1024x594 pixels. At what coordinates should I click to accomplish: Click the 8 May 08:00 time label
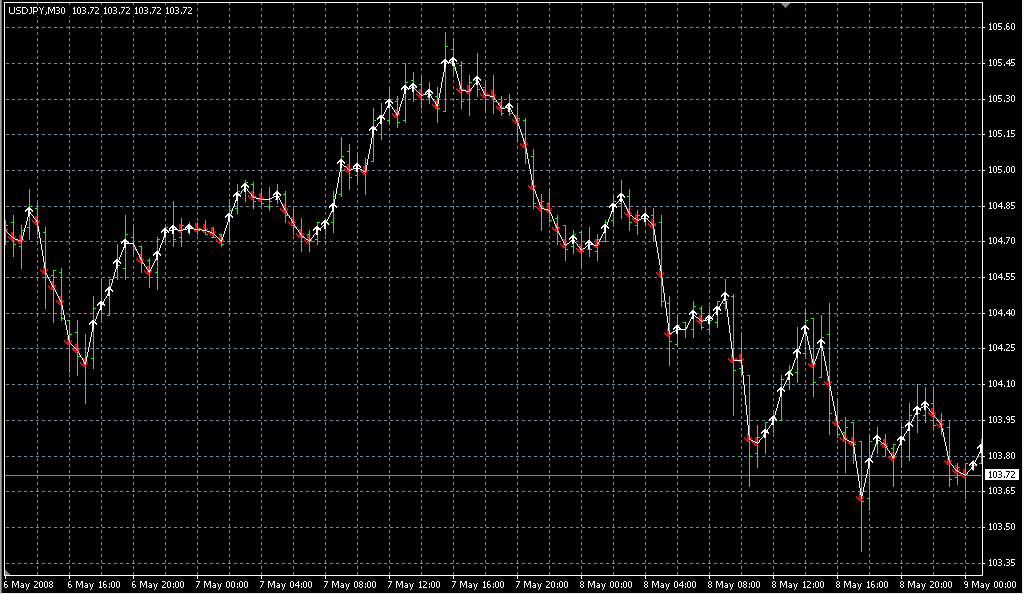pyautogui.click(x=734, y=584)
